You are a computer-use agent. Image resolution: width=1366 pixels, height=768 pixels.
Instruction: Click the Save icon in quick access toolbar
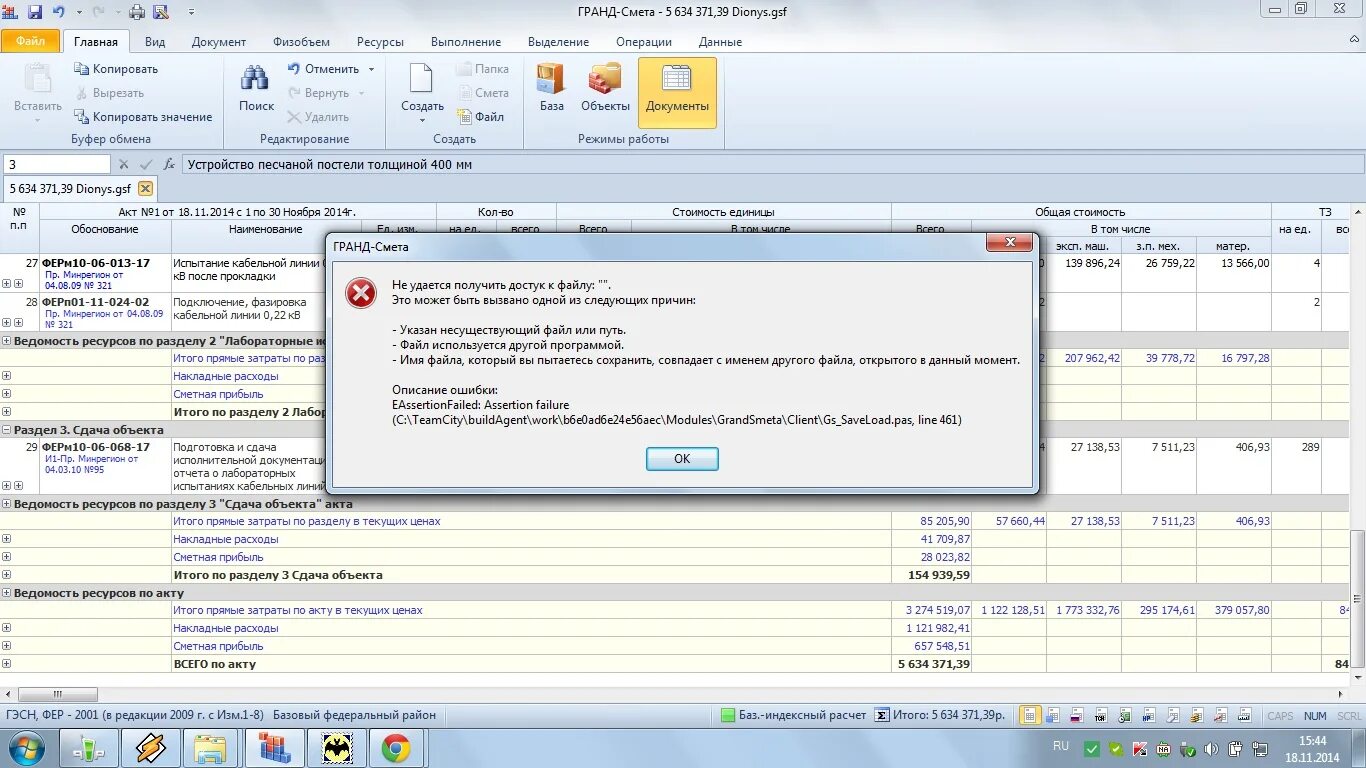coord(35,12)
